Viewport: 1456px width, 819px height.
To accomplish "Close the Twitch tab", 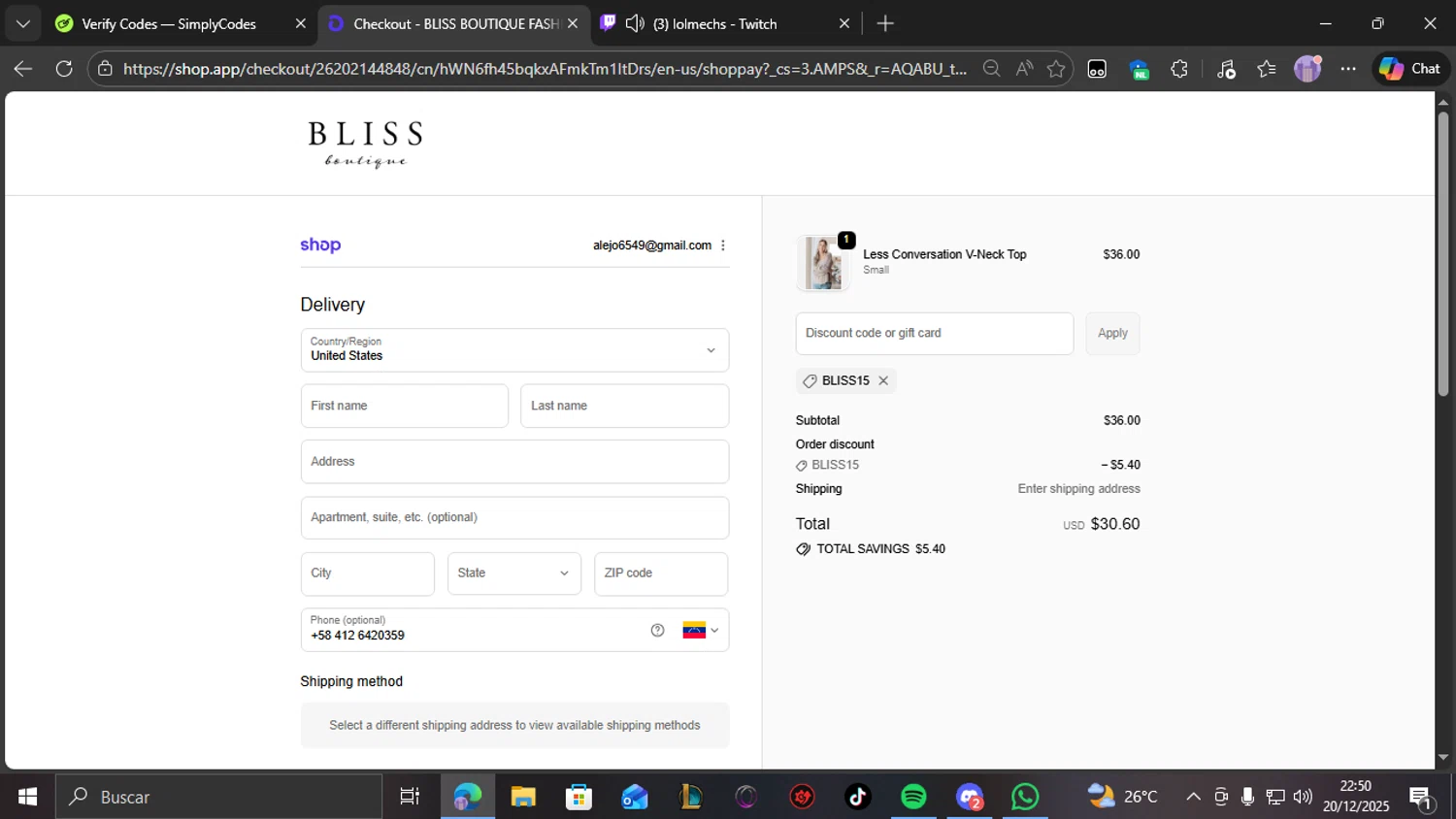I will coord(844,23).
